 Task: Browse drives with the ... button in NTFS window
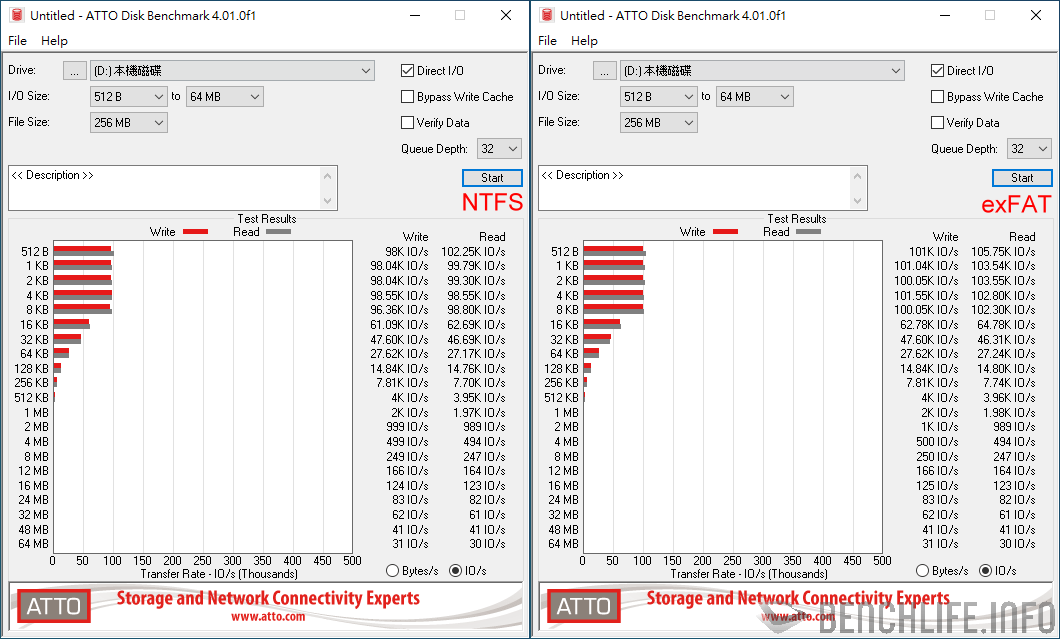(75, 70)
